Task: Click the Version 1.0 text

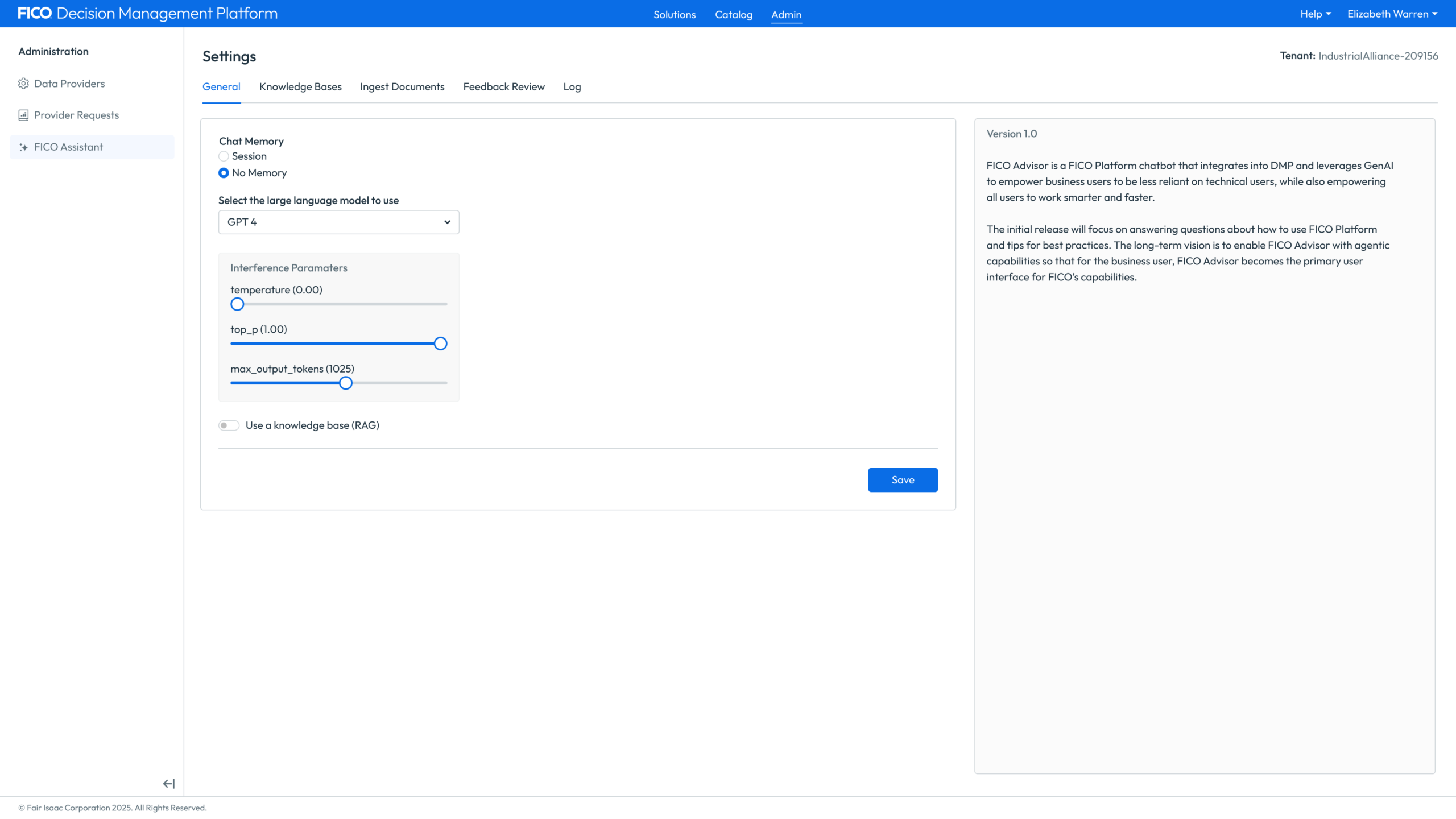Action: coord(1011,134)
